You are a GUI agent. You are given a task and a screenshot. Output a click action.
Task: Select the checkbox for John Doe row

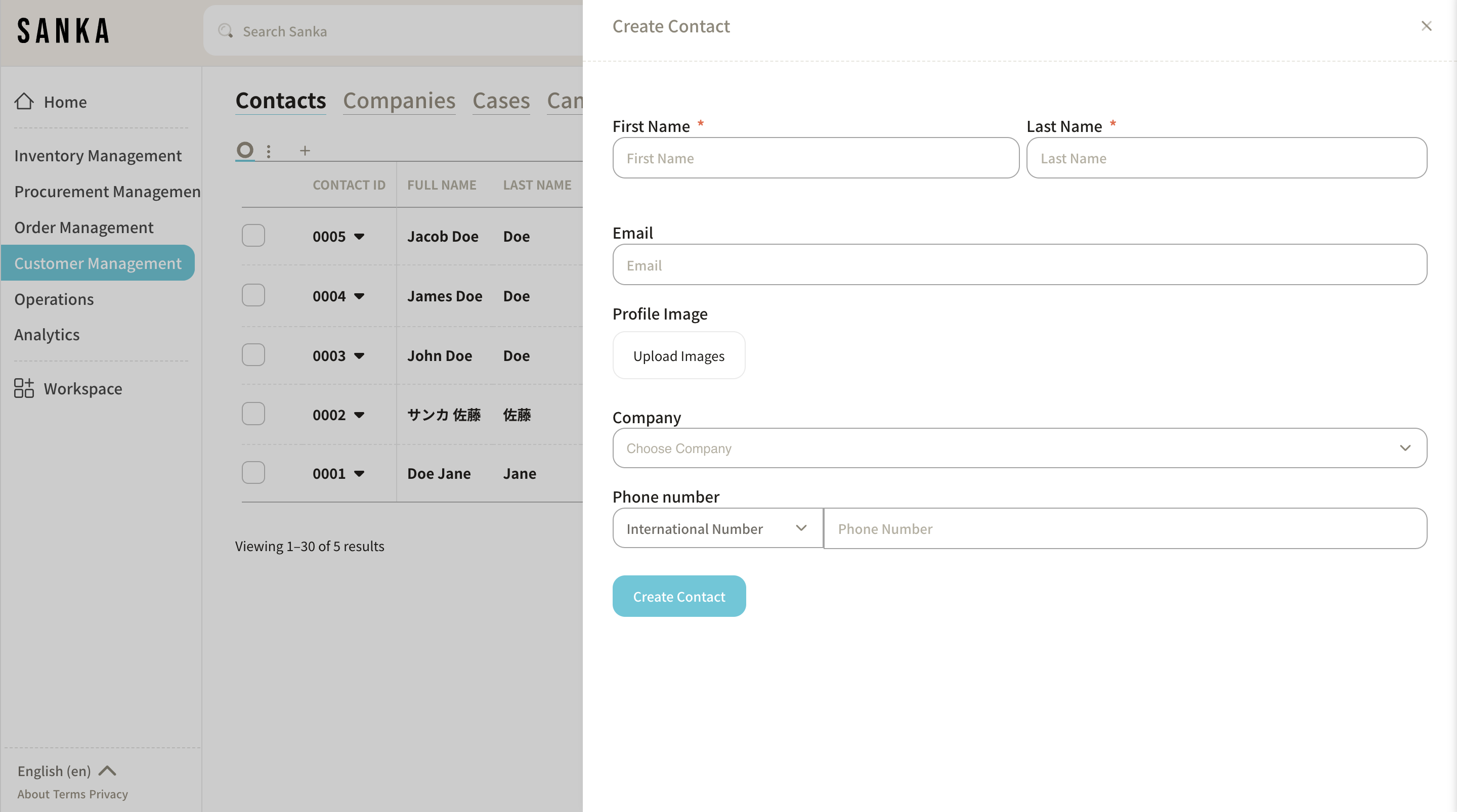coord(253,355)
